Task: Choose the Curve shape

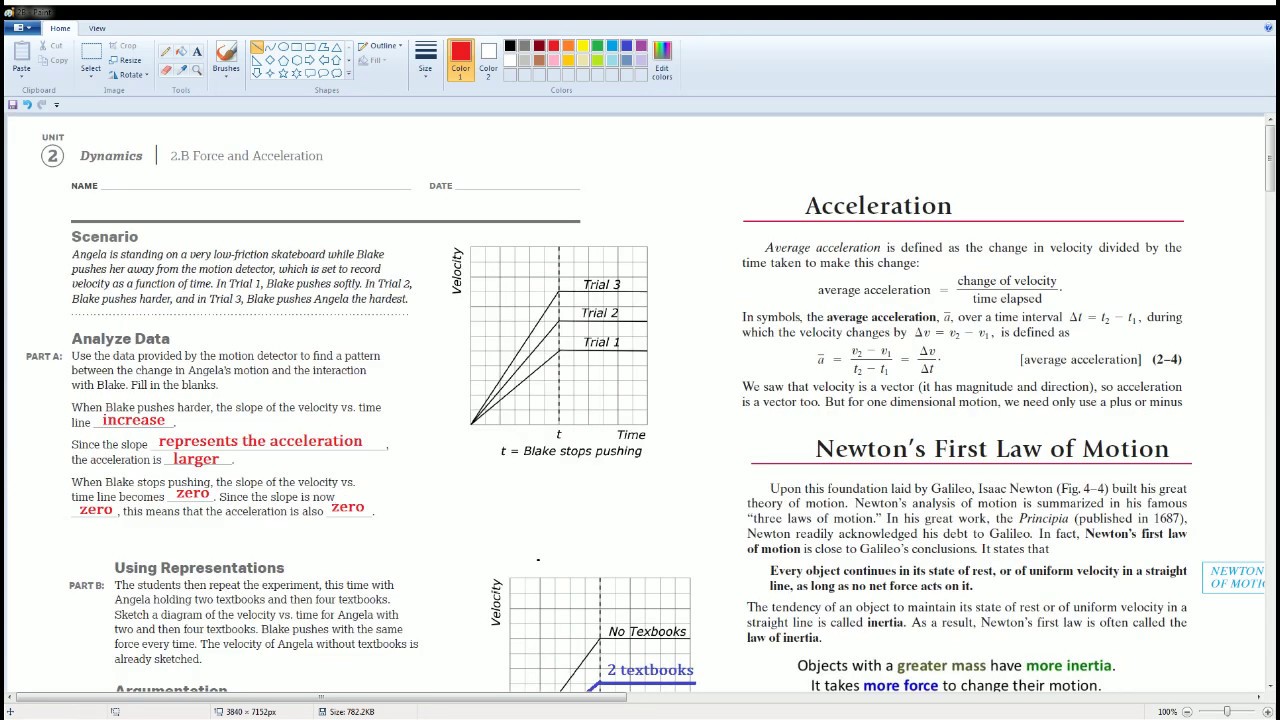Action: pyautogui.click(x=270, y=47)
